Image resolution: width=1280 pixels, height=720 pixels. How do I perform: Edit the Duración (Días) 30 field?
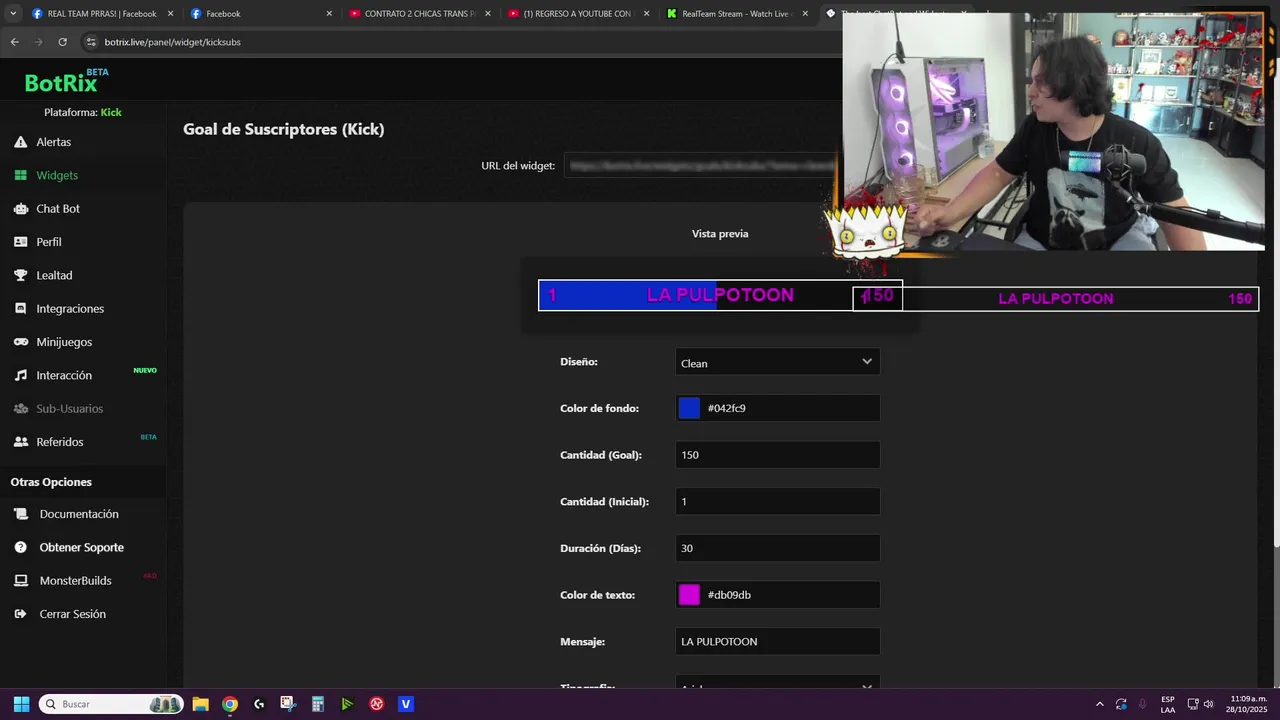pos(778,548)
